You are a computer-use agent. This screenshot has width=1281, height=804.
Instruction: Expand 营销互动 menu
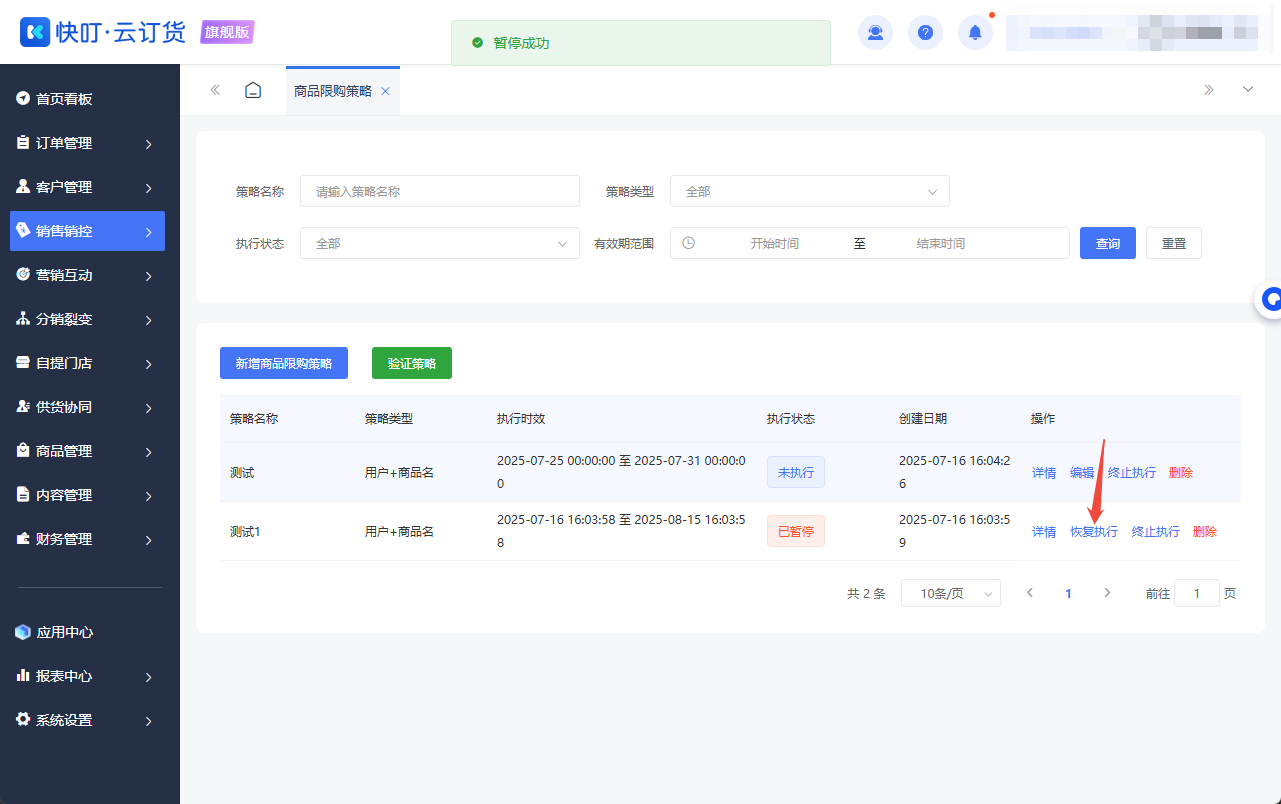87,275
